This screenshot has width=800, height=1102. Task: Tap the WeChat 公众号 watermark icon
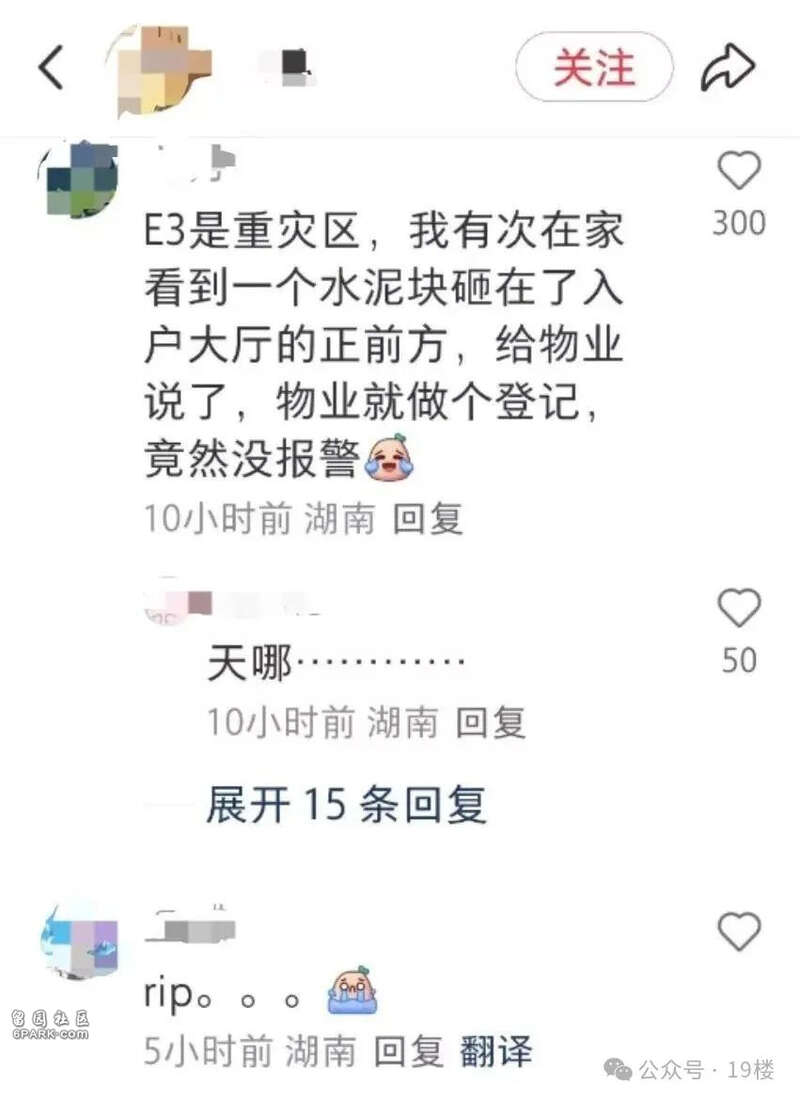pos(618,1070)
